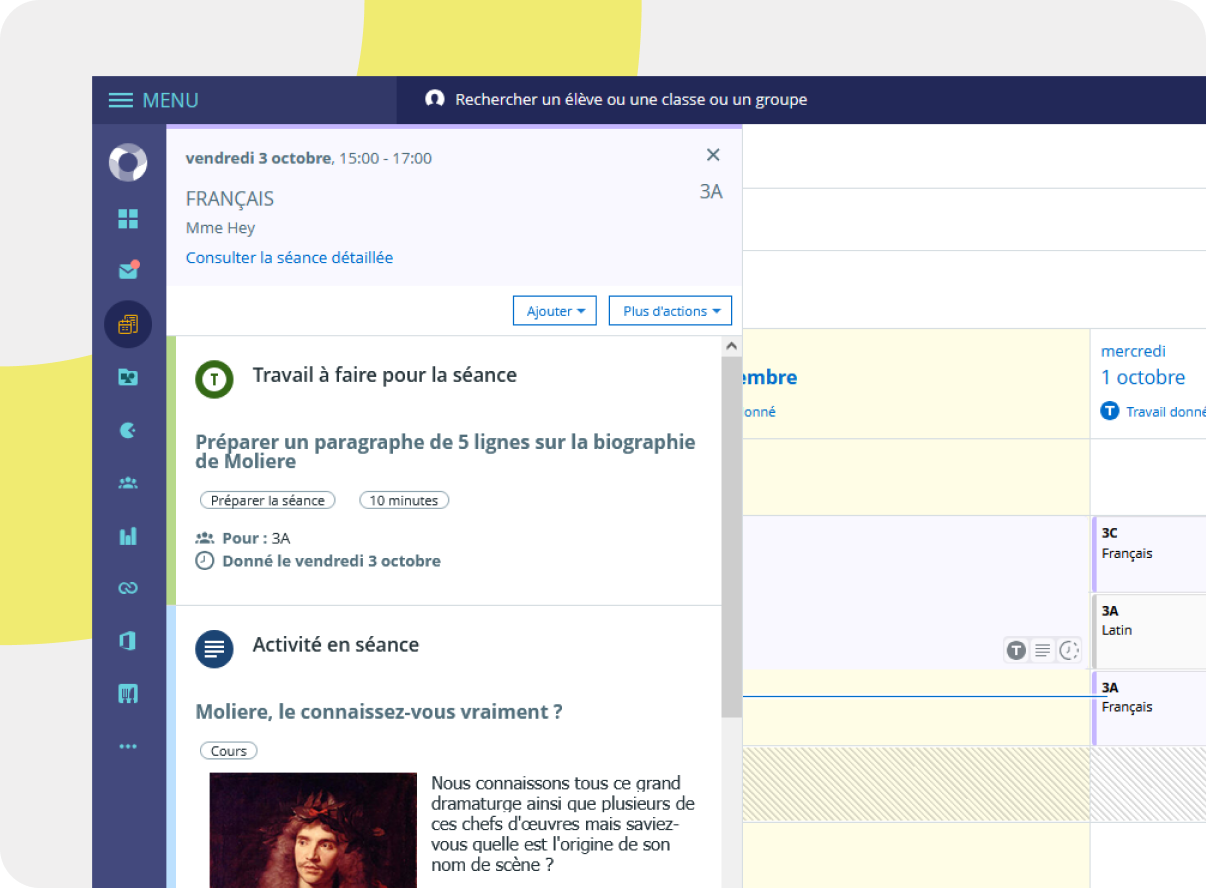The image size is (1206, 888).
Task: Open the fork and knife canteen icon
Action: (x=128, y=693)
